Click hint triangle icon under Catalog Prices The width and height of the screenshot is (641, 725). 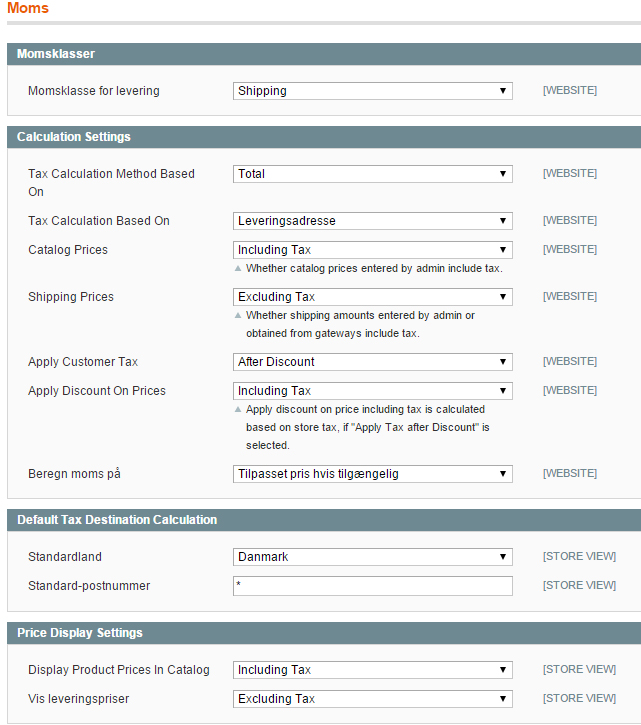tap(238, 268)
